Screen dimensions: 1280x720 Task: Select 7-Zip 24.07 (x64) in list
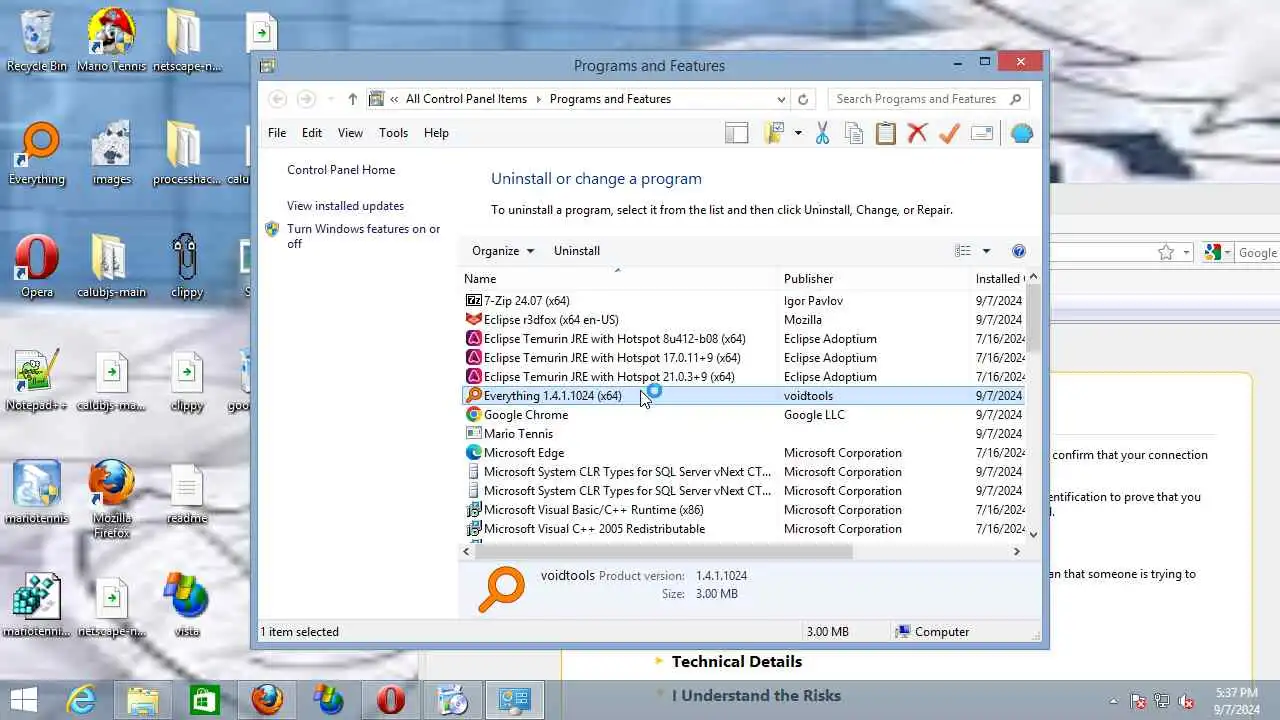pyautogui.click(x=743, y=301)
